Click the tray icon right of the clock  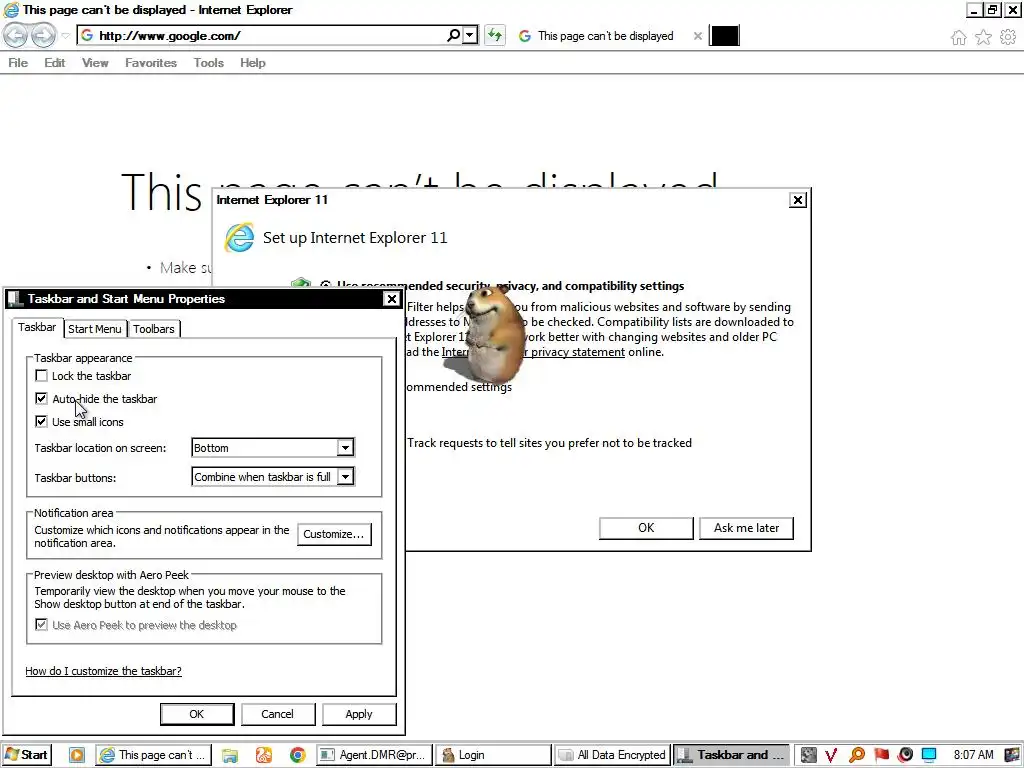click(x=1012, y=756)
